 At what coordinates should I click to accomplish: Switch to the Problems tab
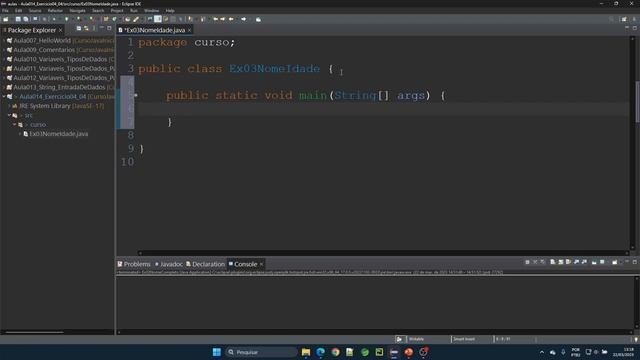pyautogui.click(x=134, y=264)
